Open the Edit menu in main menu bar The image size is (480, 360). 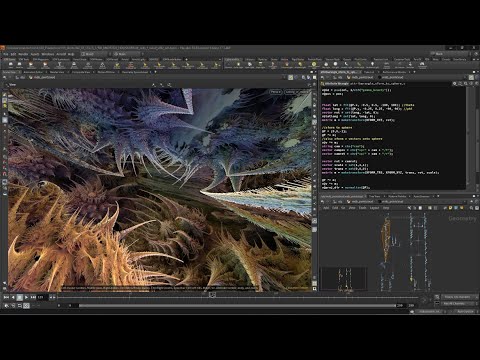[x=13, y=54]
